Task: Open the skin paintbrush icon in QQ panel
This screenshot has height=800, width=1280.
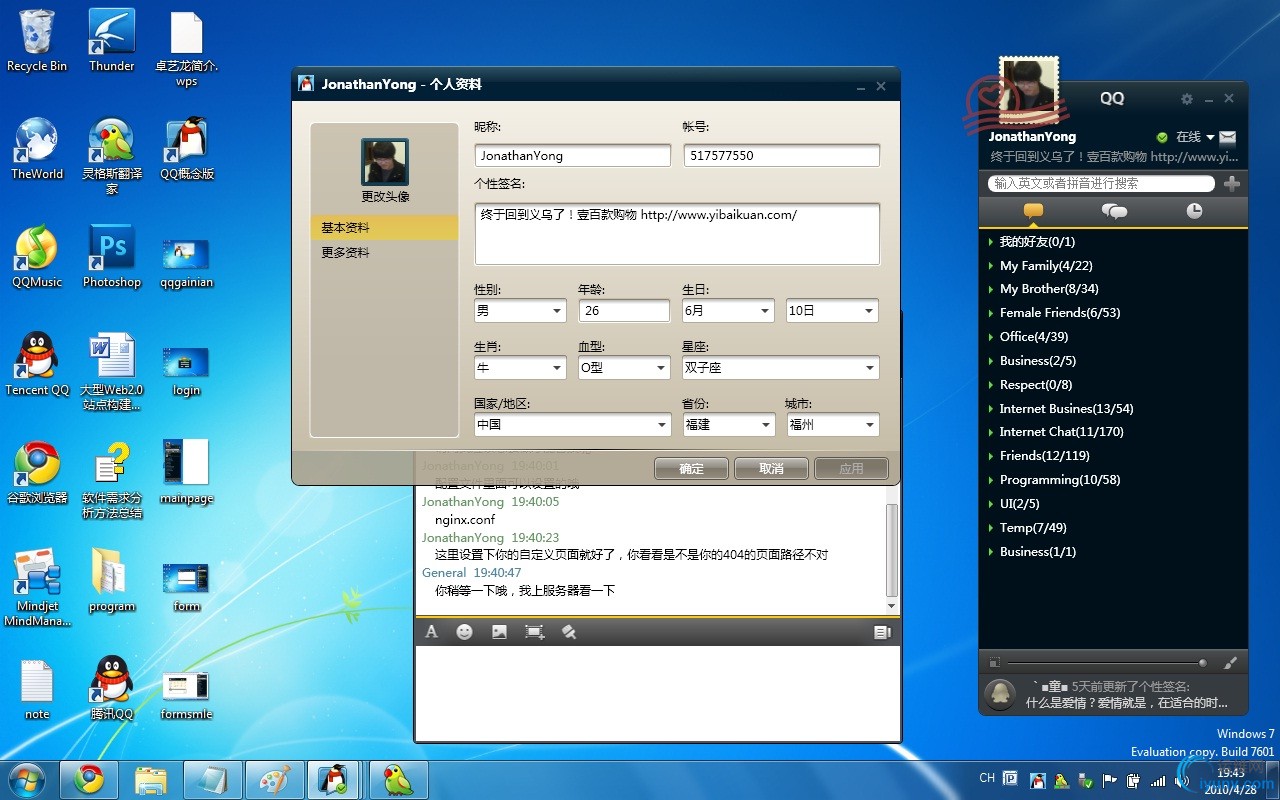Action: 1230,662
